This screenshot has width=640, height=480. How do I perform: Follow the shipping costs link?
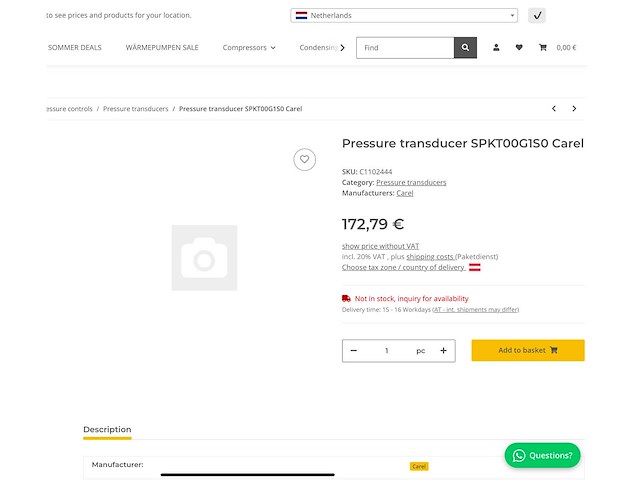[x=430, y=257]
